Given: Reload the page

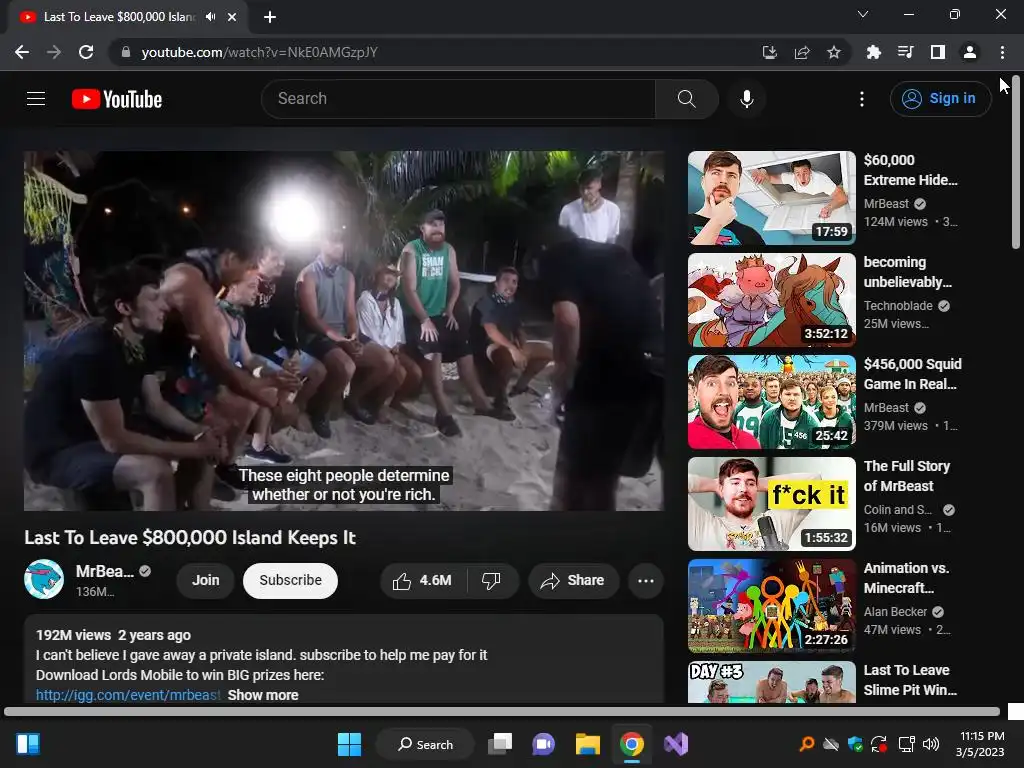Looking at the screenshot, I should [x=86, y=52].
